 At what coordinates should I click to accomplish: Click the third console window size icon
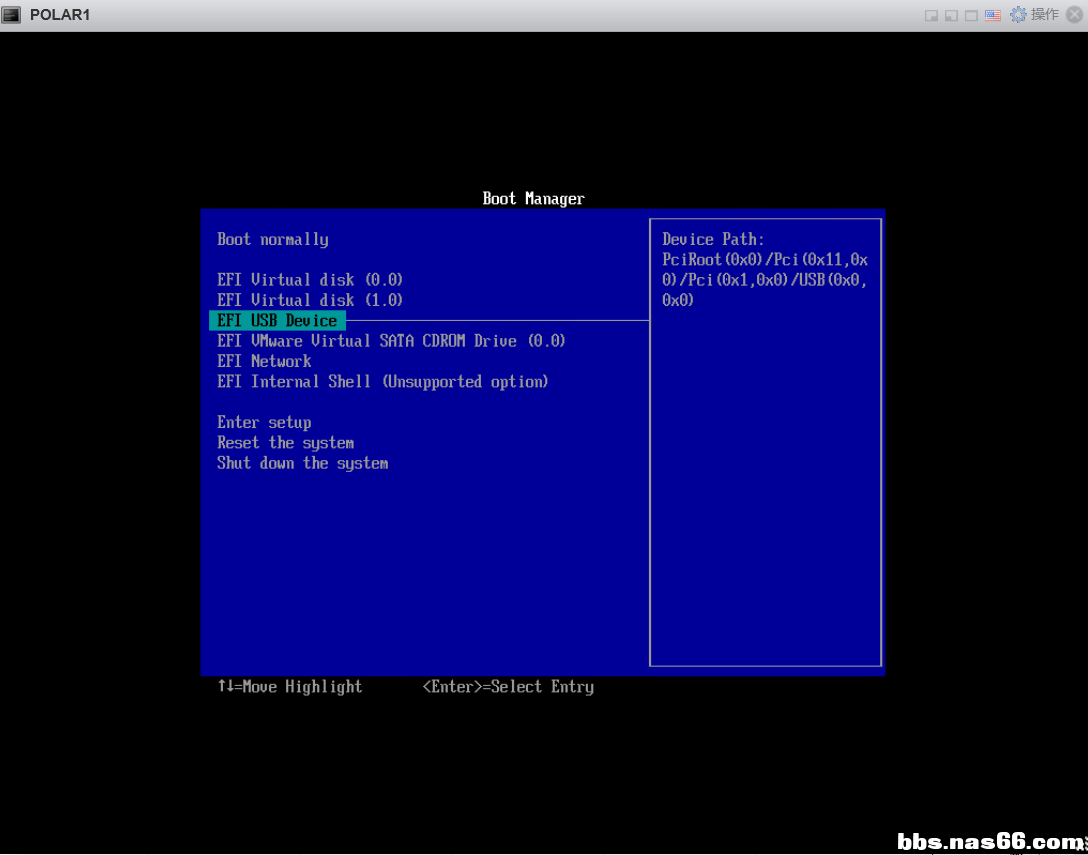point(970,16)
